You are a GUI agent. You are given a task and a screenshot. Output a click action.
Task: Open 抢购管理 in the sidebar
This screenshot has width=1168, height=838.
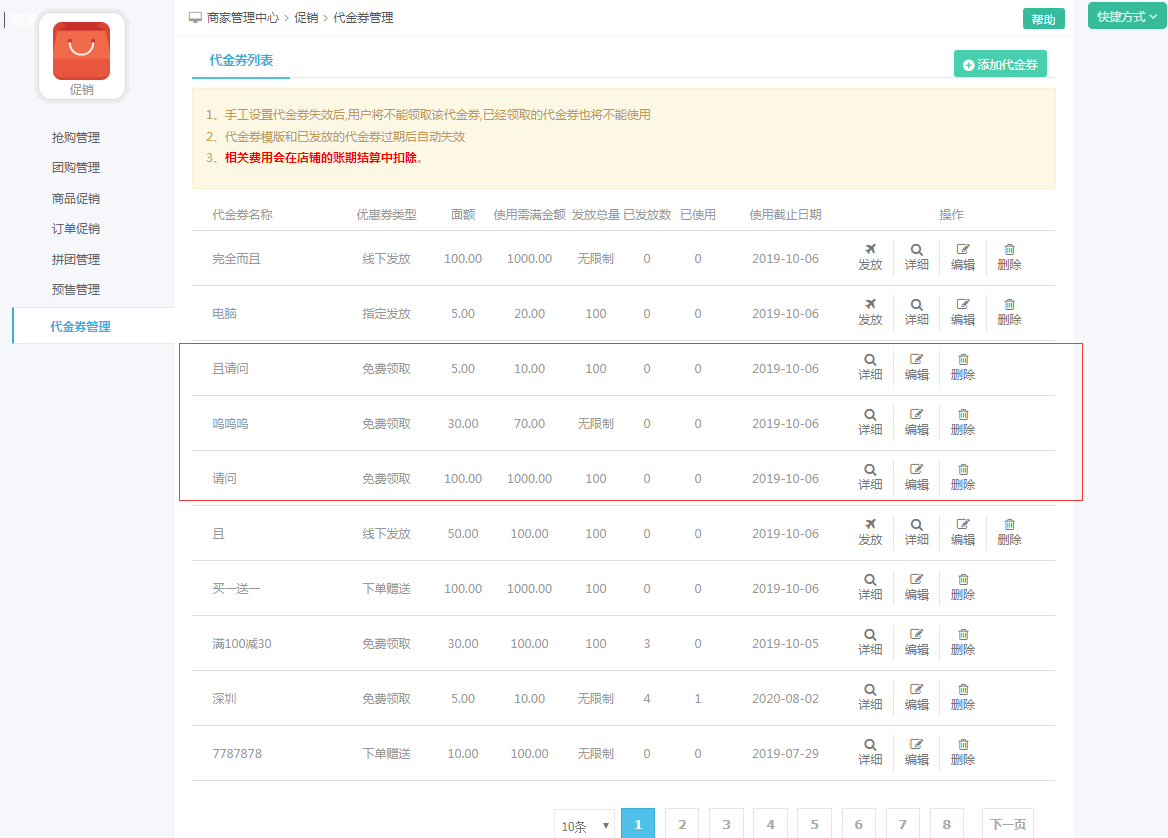(76, 138)
